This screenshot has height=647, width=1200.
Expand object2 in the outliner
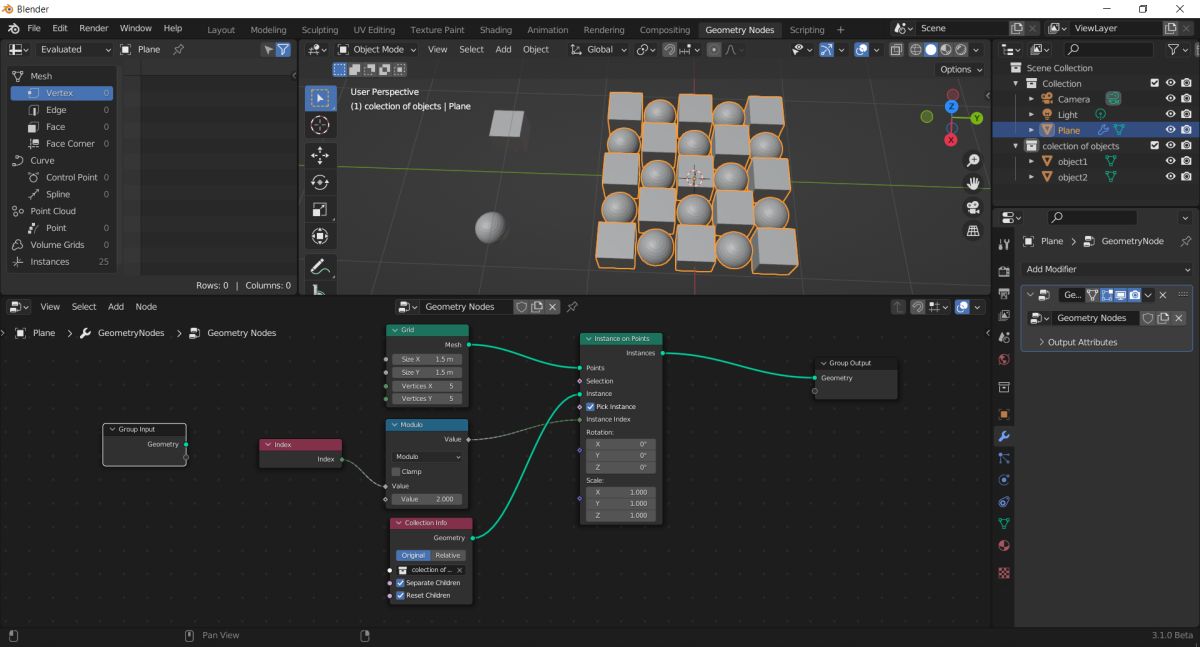tap(1032, 177)
